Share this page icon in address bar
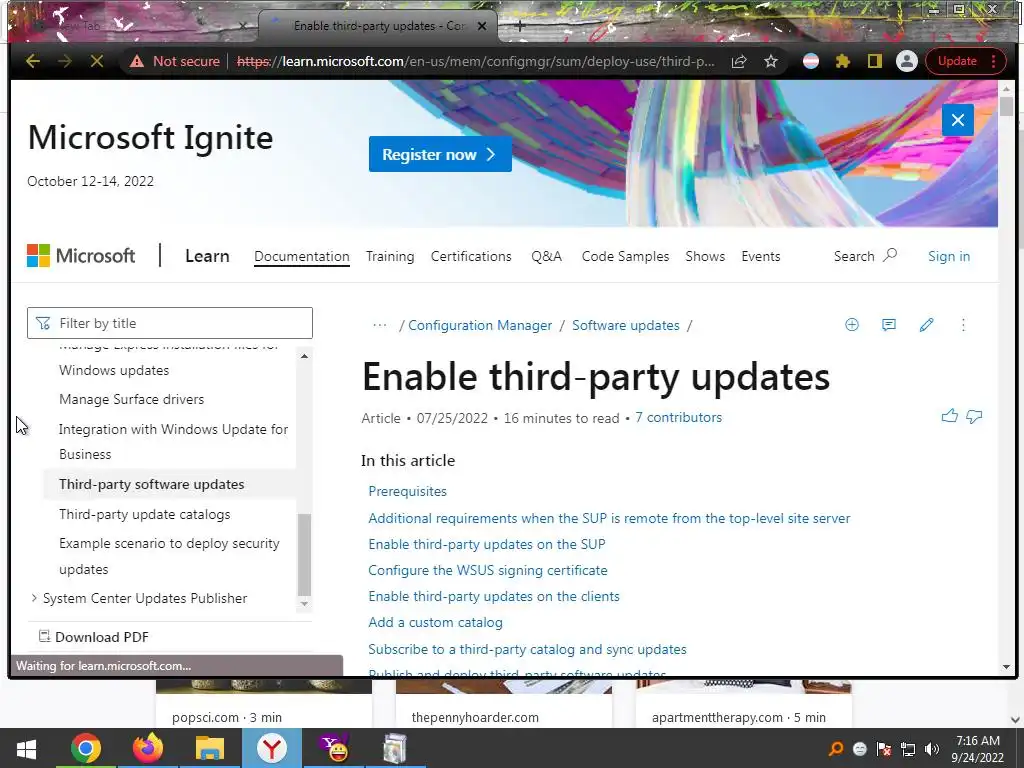The image size is (1024, 768). click(739, 61)
